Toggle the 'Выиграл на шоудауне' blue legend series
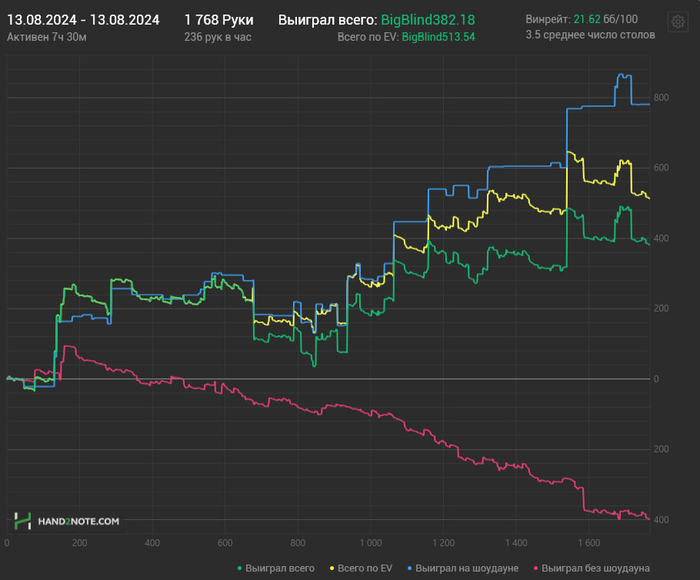The height and width of the screenshot is (580, 700). pyautogui.click(x=463, y=568)
